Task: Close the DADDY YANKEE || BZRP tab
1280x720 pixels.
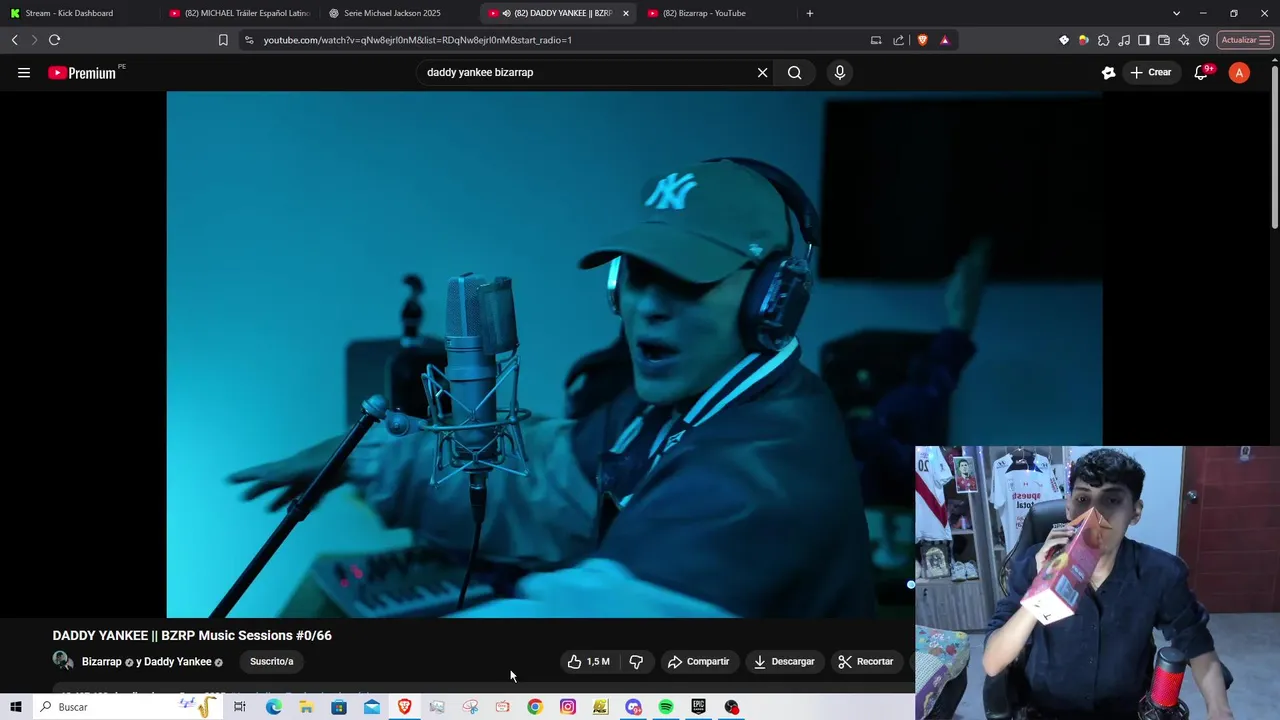Action: pyautogui.click(x=626, y=13)
